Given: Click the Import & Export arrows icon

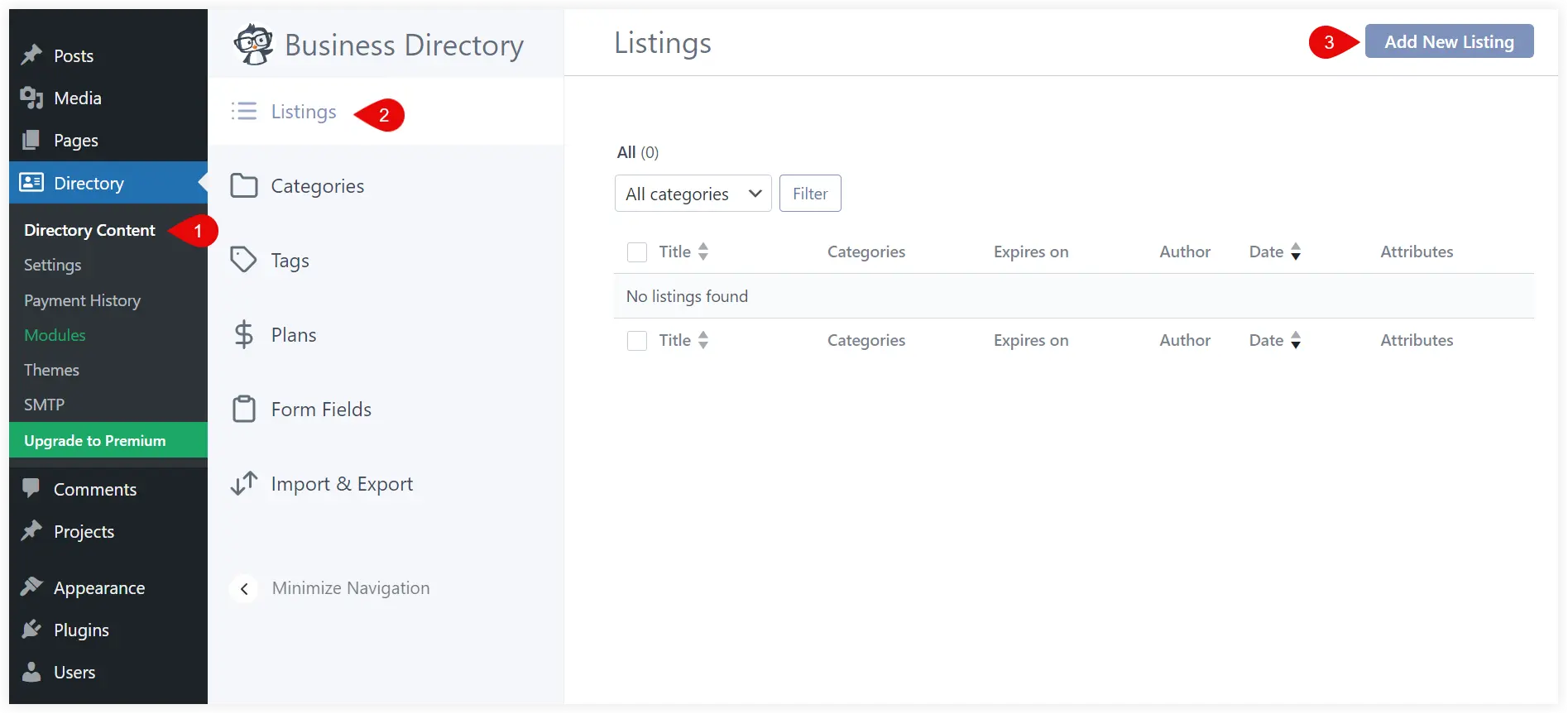Looking at the screenshot, I should tap(244, 483).
